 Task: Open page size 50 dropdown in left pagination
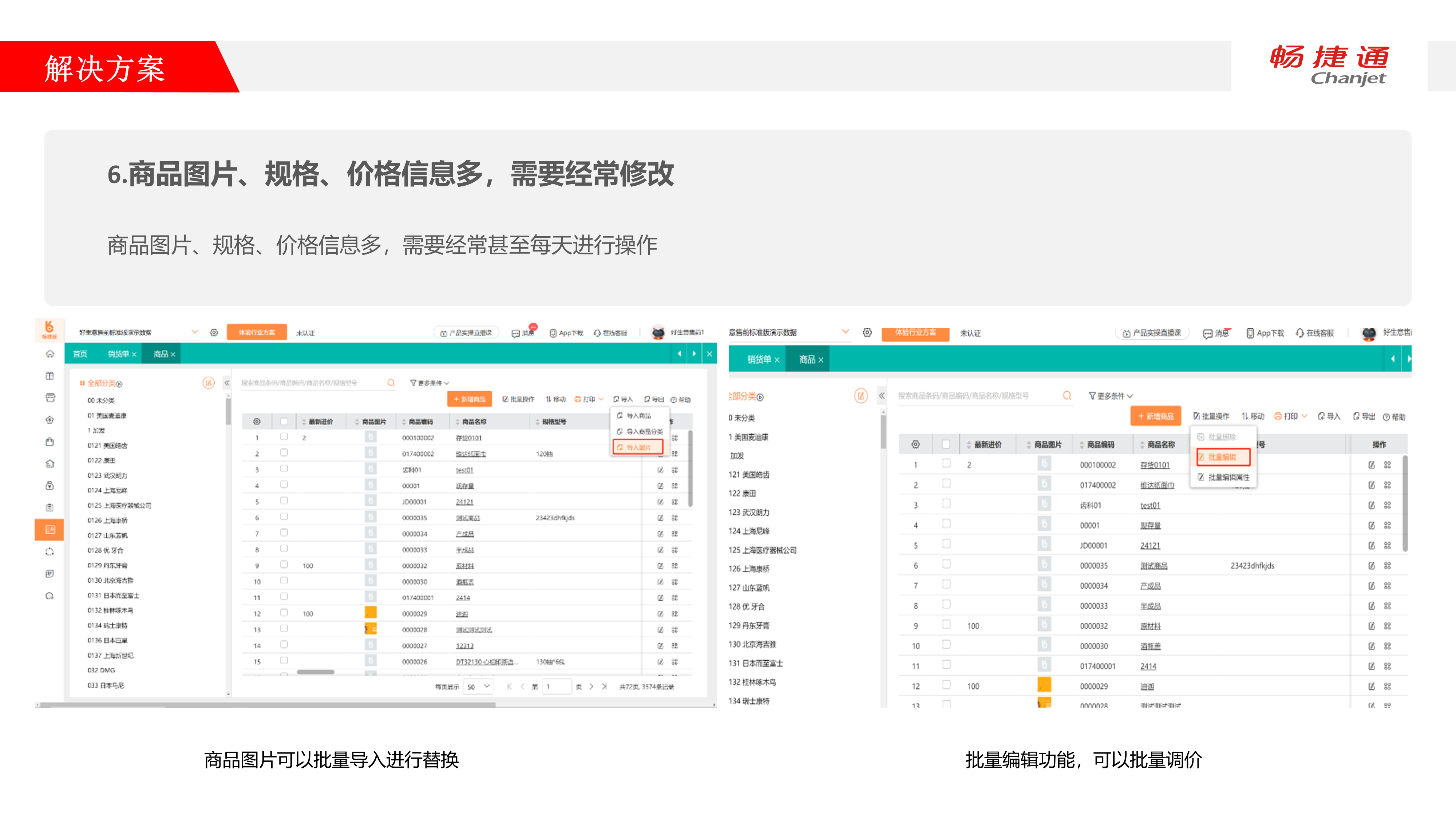pos(478,686)
